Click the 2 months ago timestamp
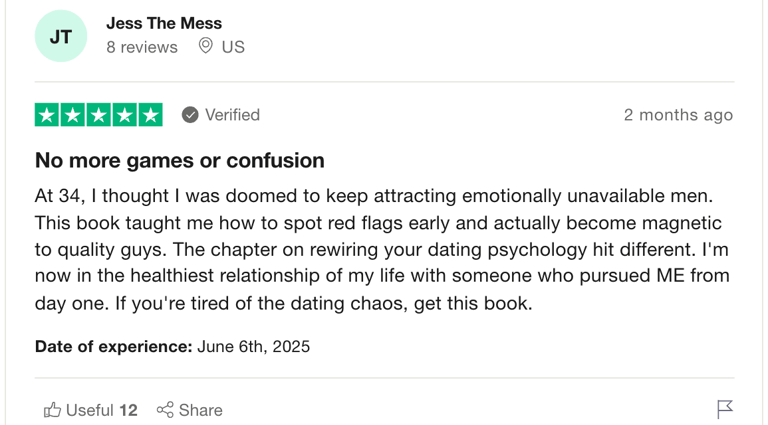768x425 pixels. [678, 115]
